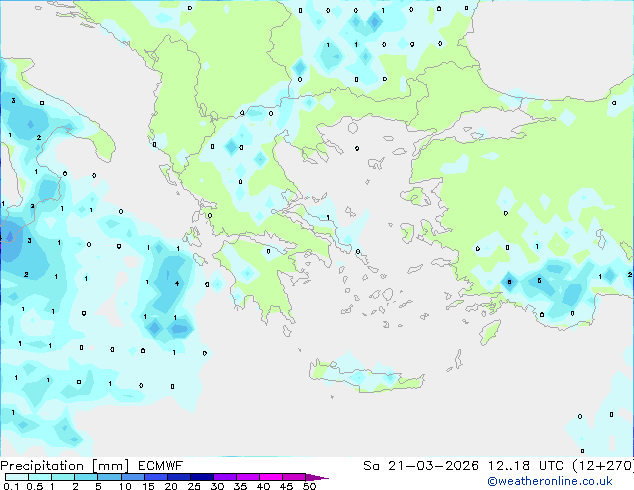
Task: Click the 'ECMWF' model label
Action: click(x=161, y=466)
